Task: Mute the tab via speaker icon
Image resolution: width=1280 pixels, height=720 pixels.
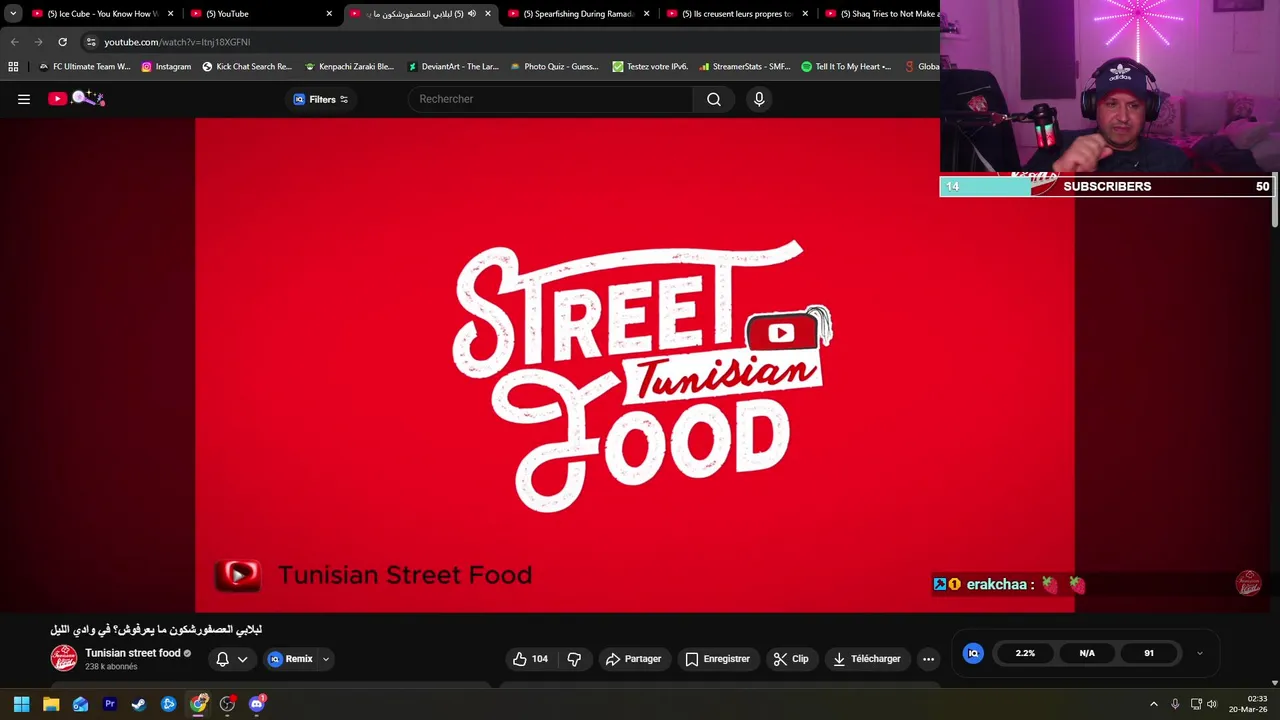Action: tap(472, 14)
